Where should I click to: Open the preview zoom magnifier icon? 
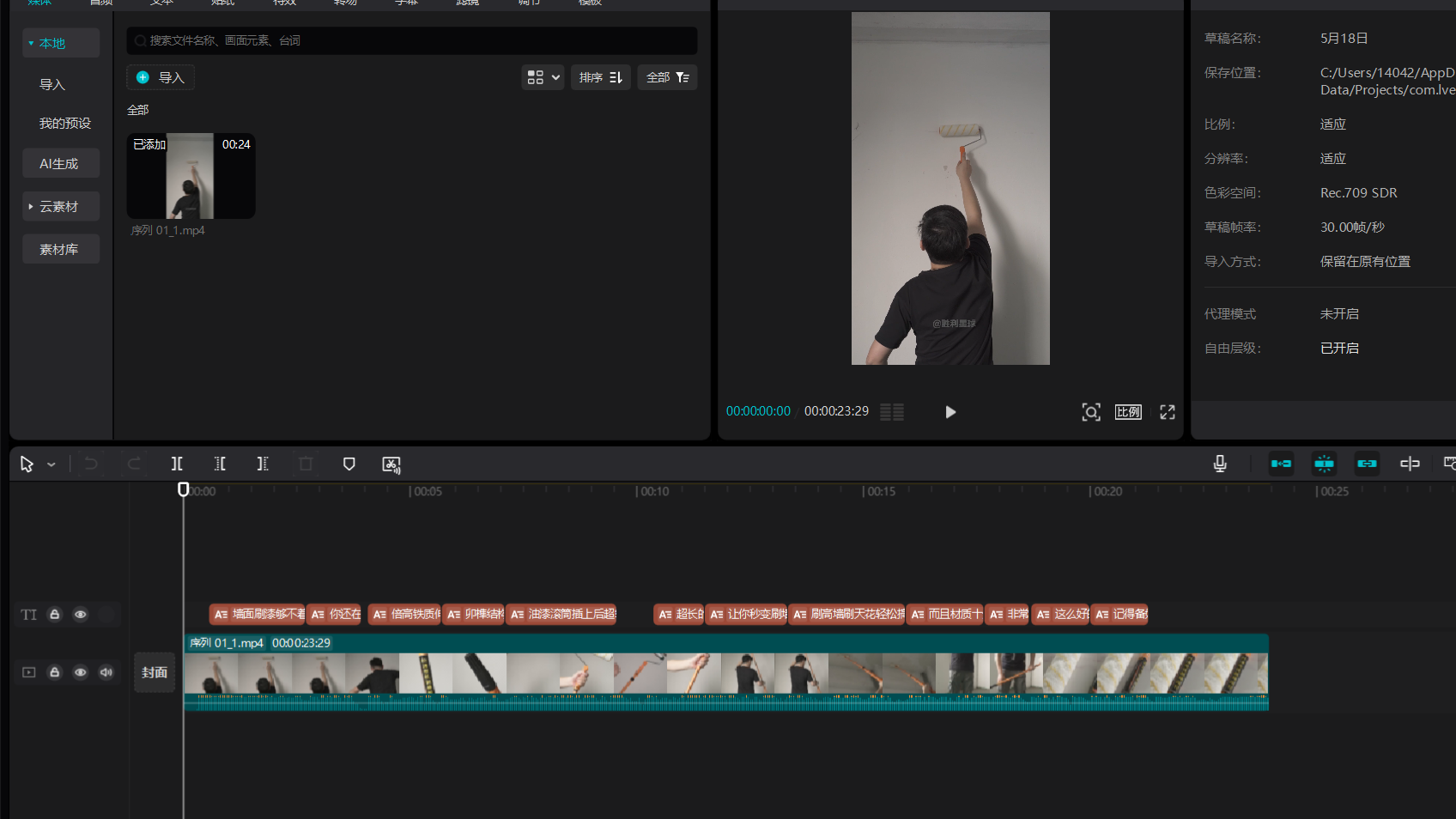1090,412
